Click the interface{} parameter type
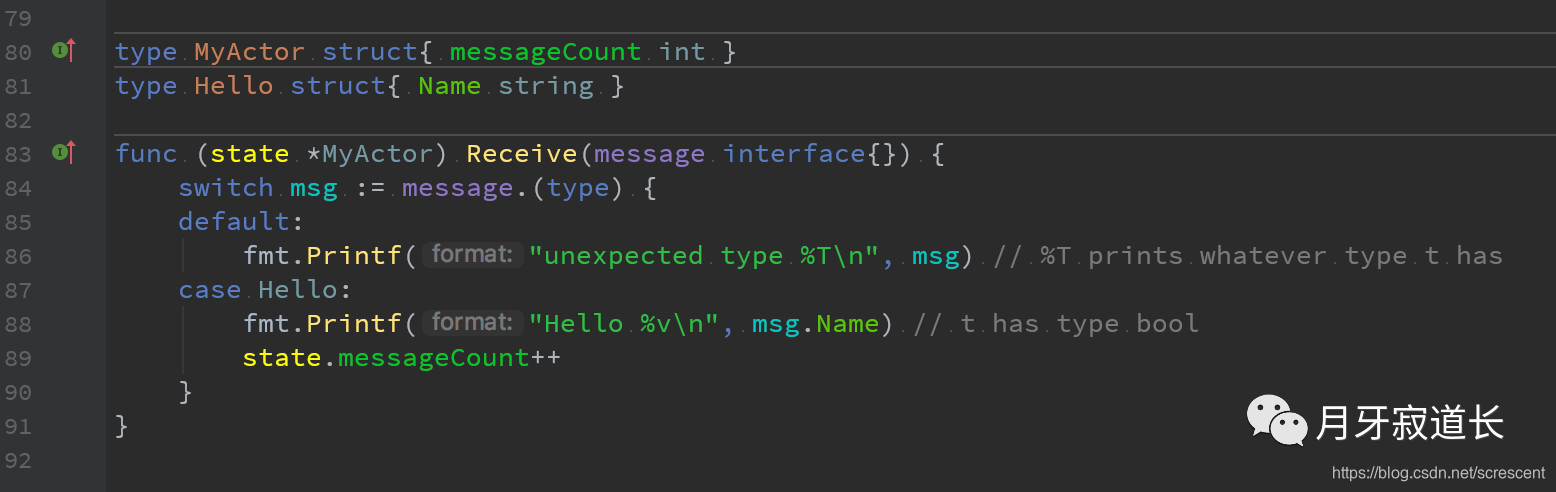 click(x=811, y=154)
